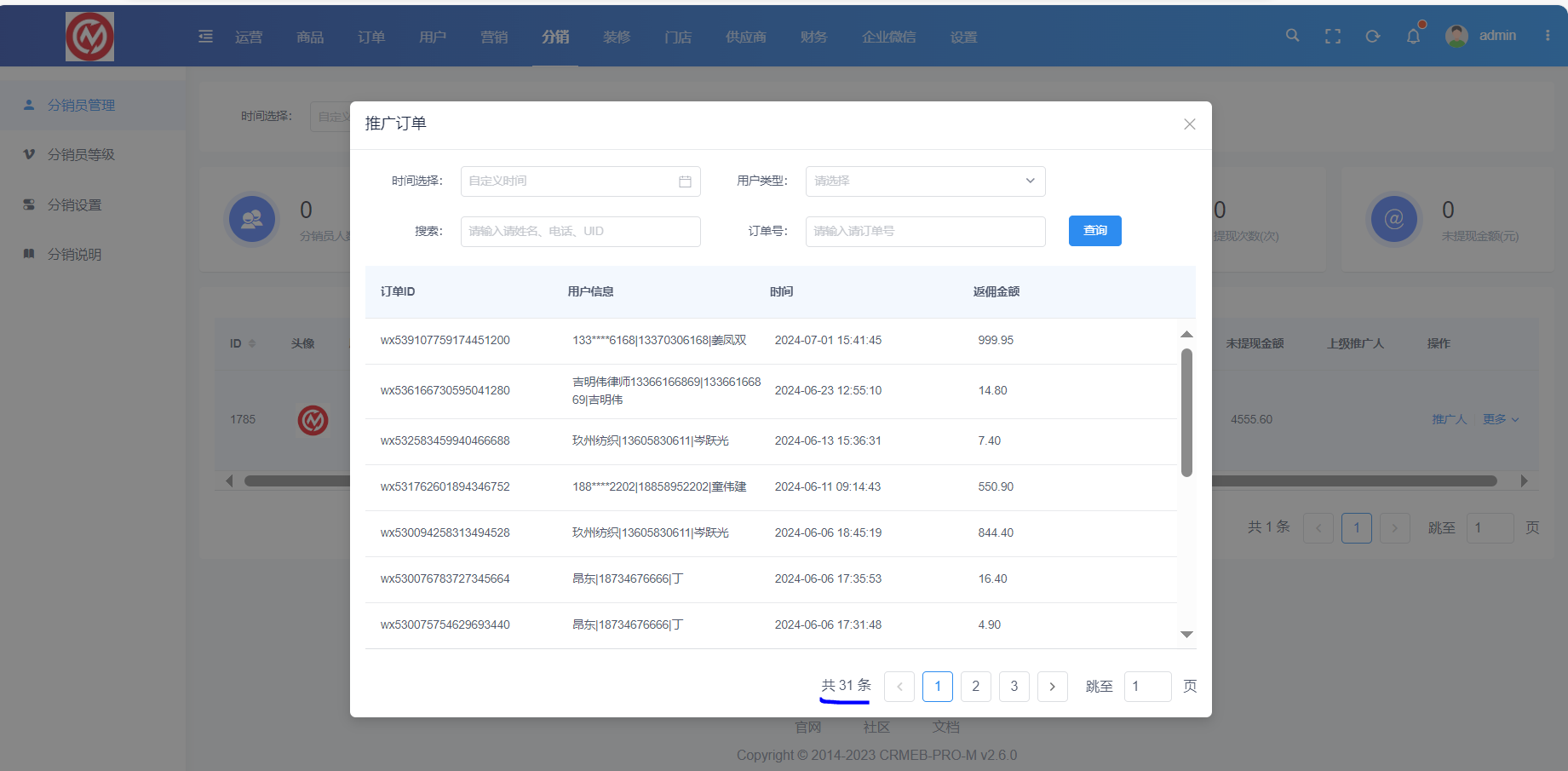Click order ID wx539107759174451200
This screenshot has height=771, width=1568.
tap(445, 341)
